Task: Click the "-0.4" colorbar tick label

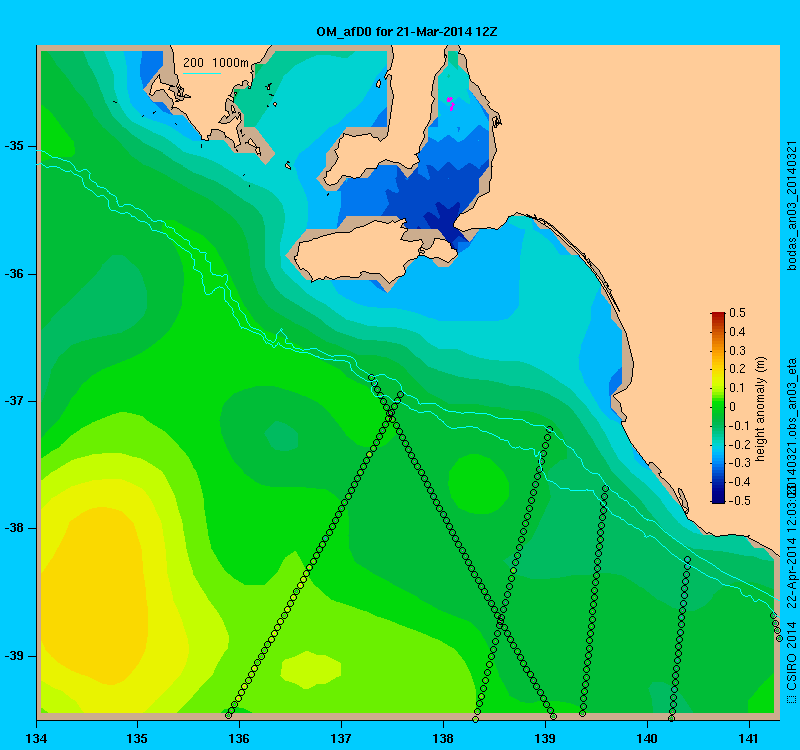Action: coord(738,482)
